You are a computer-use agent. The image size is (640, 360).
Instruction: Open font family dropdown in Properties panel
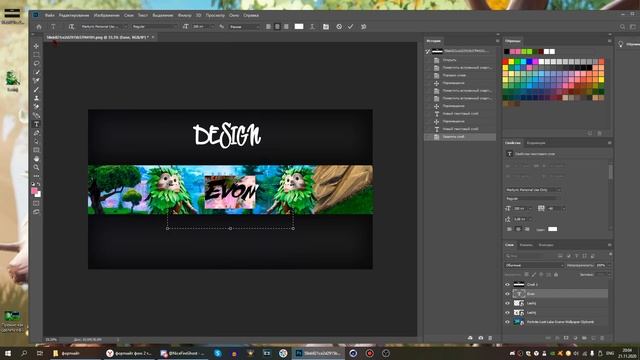point(533,190)
